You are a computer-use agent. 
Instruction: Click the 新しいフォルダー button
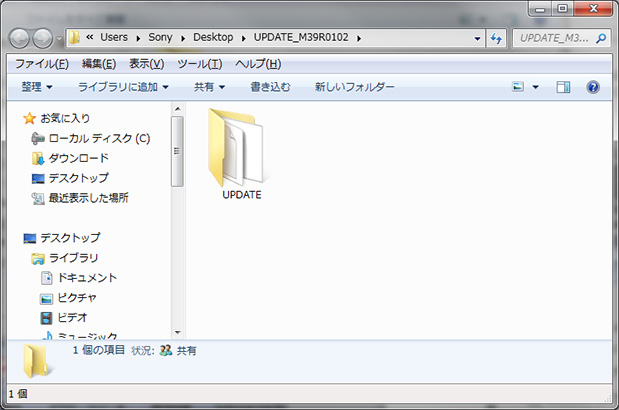click(x=354, y=87)
